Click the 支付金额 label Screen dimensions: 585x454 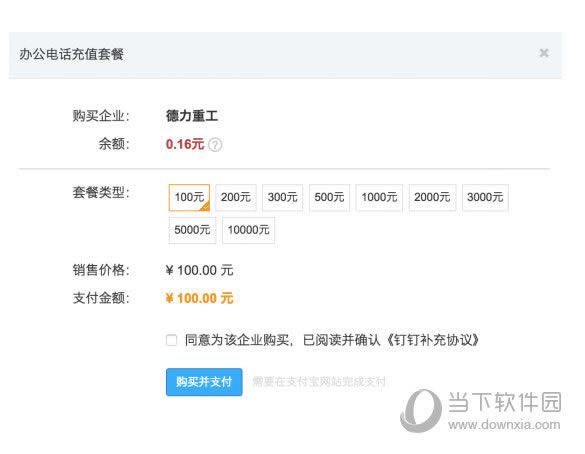(101, 298)
